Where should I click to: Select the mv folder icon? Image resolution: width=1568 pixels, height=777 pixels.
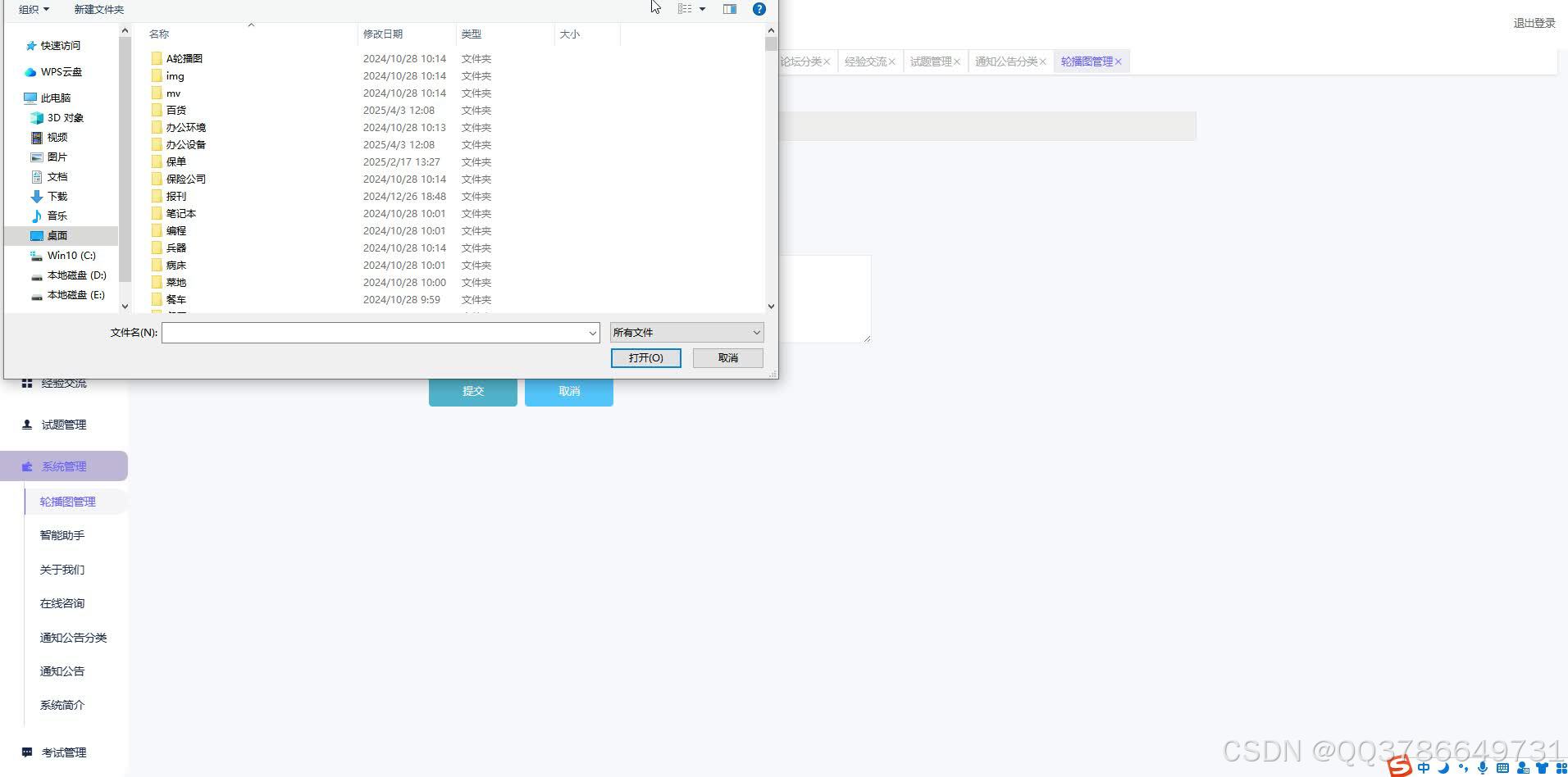click(157, 93)
